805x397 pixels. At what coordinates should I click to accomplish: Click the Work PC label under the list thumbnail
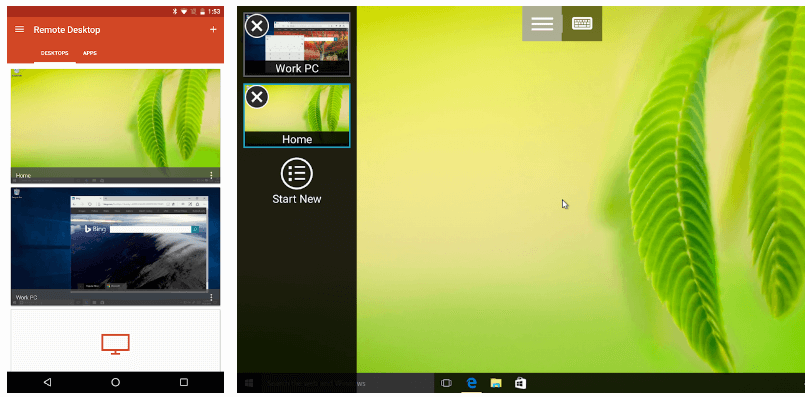[26, 297]
